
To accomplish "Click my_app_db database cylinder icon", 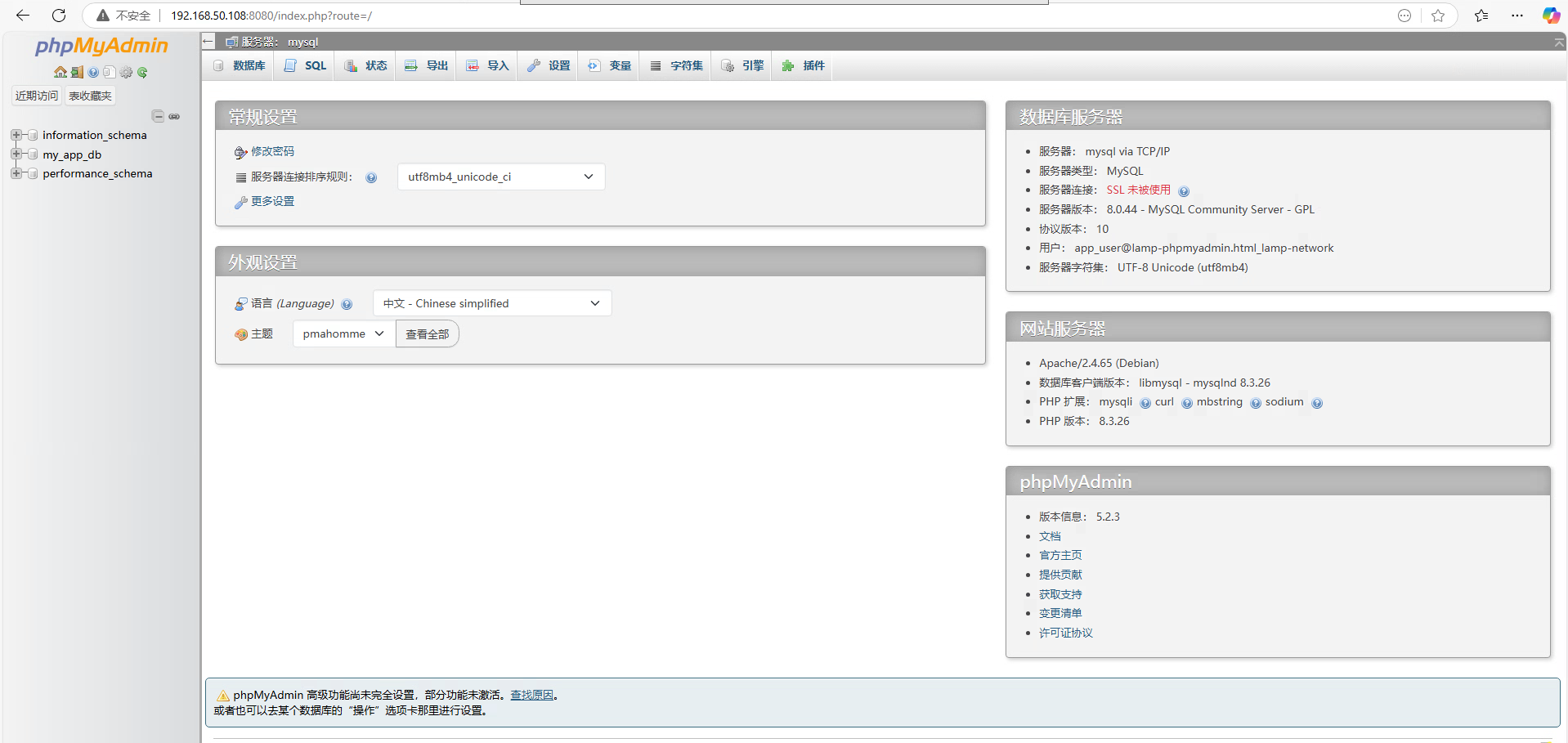I will click(x=33, y=154).
